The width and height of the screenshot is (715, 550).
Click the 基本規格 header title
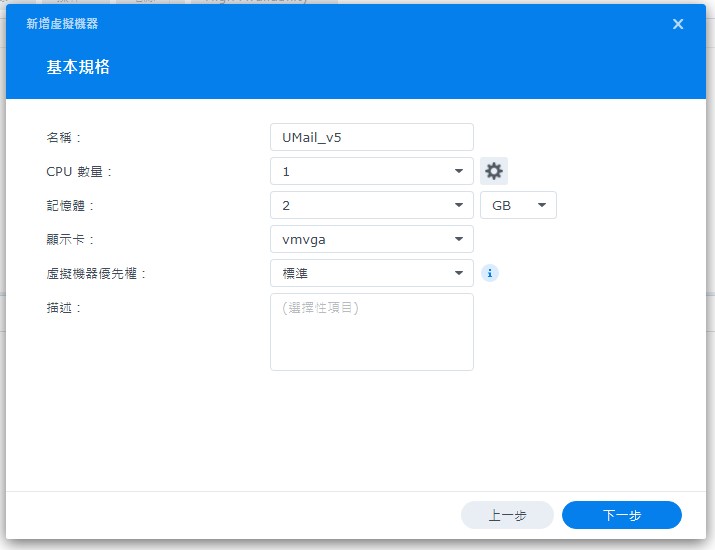(x=78, y=68)
